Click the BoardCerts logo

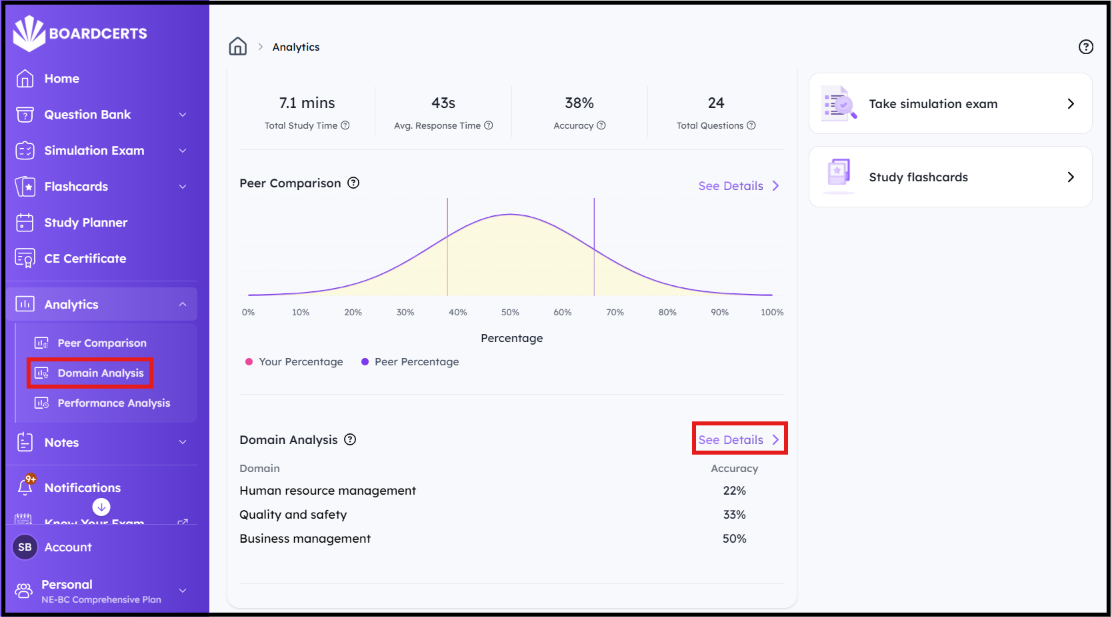tap(80, 33)
